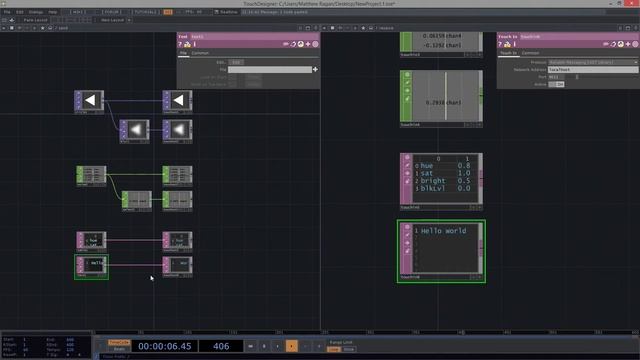Viewport: 640px width, 360px height.
Task: Click the language icon in Touch In panel header
Action: [x=620, y=44]
